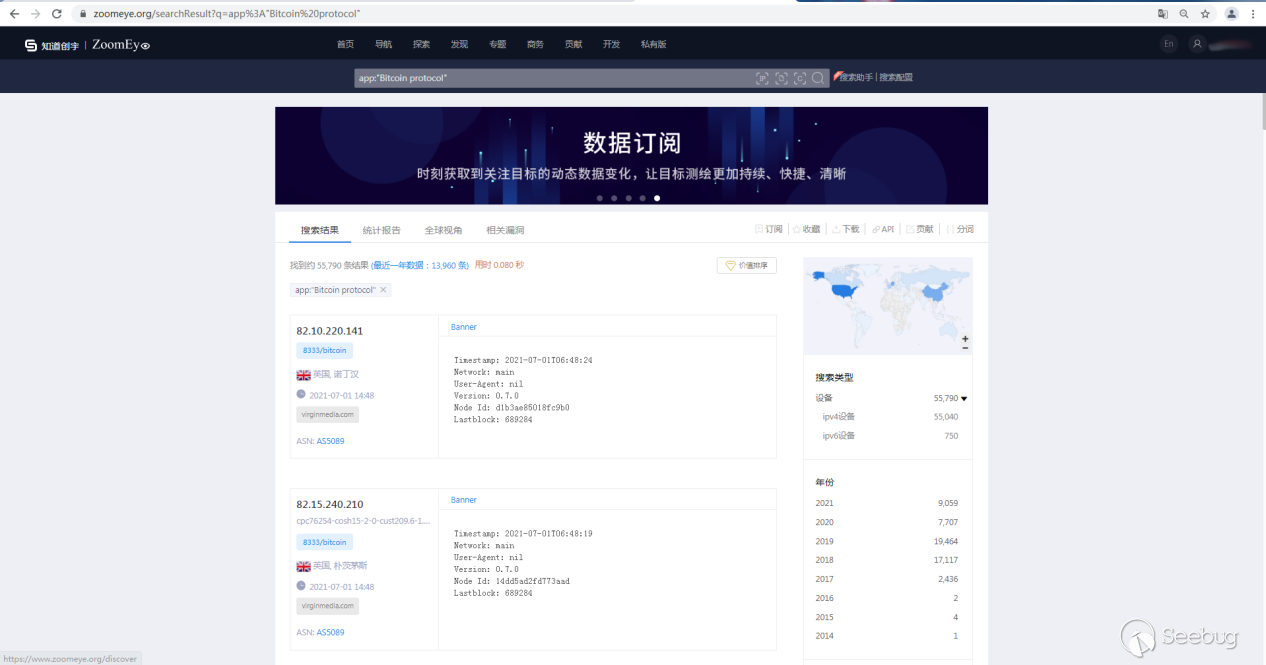Switch site language with En toggle

(1169, 44)
